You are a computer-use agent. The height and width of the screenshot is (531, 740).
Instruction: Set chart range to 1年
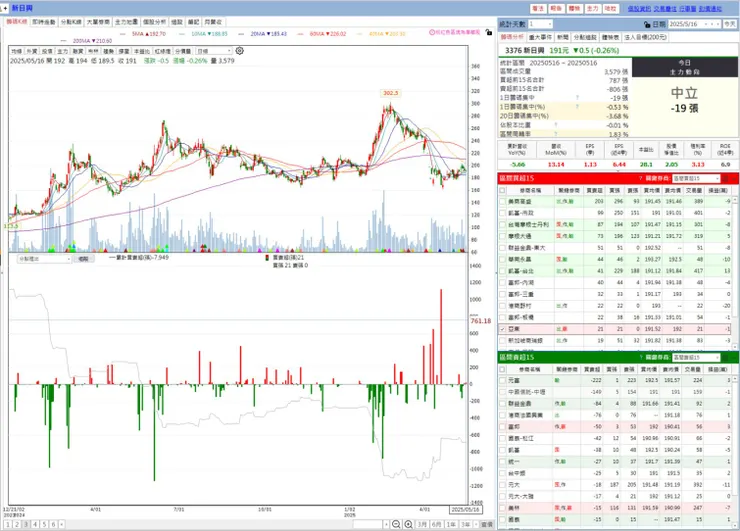451,524
